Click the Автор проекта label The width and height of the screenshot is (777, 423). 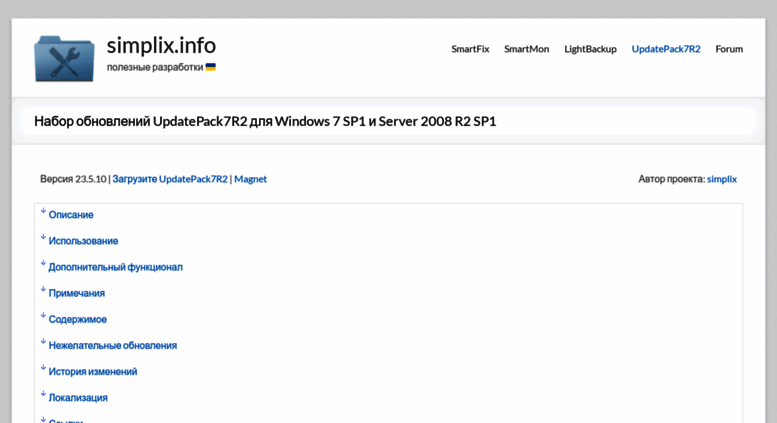pyautogui.click(x=671, y=179)
